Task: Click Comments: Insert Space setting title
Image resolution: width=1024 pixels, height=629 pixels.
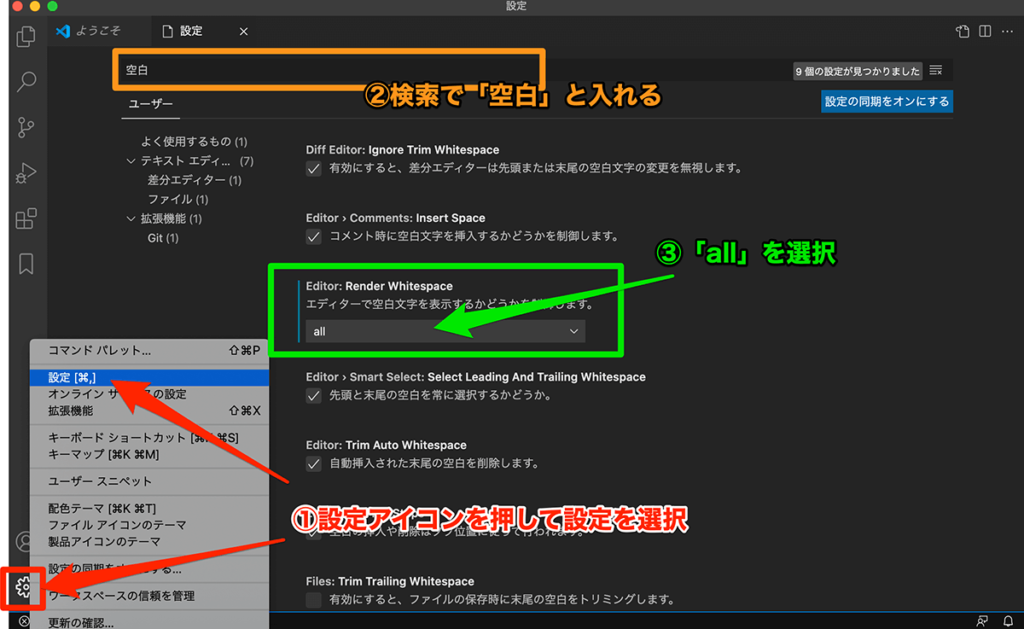Action: [x=395, y=218]
